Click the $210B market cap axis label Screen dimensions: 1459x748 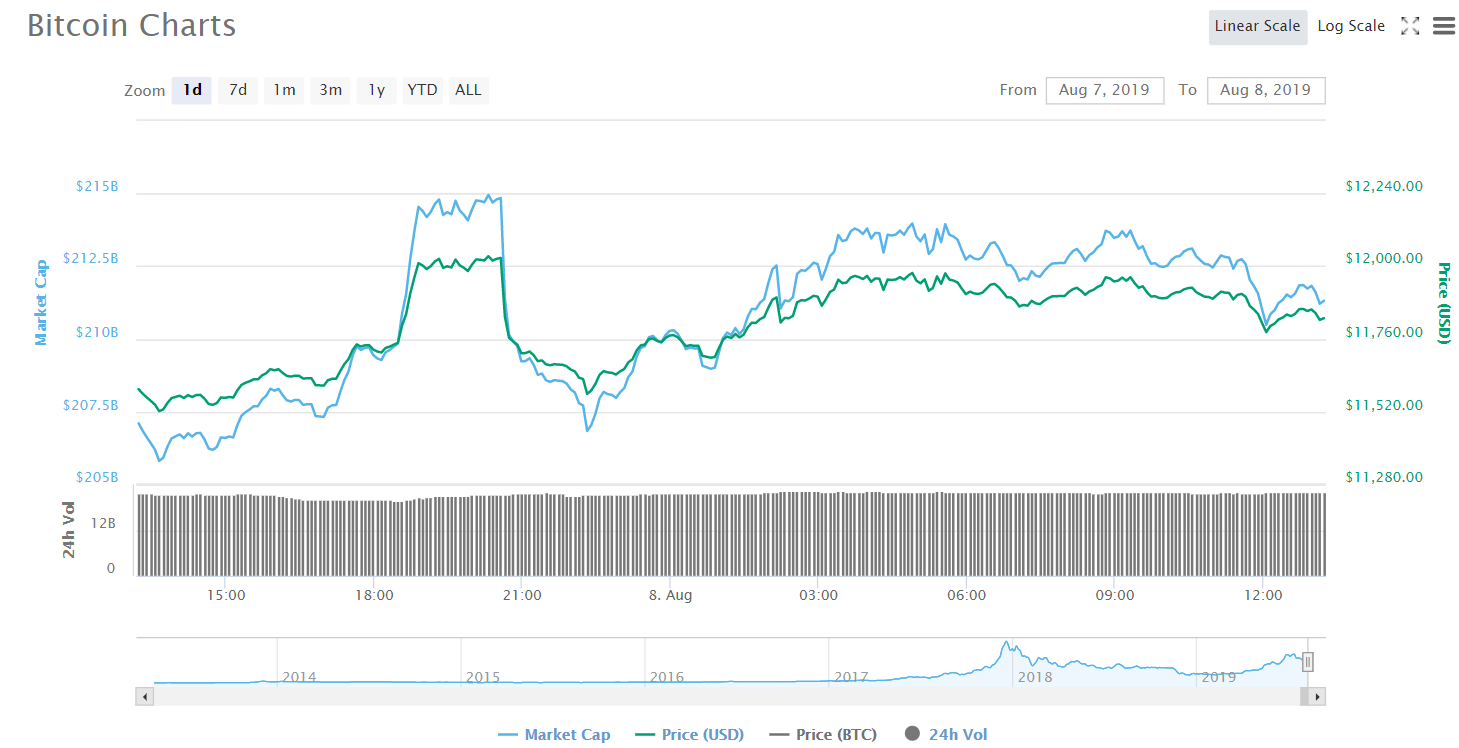tap(97, 332)
